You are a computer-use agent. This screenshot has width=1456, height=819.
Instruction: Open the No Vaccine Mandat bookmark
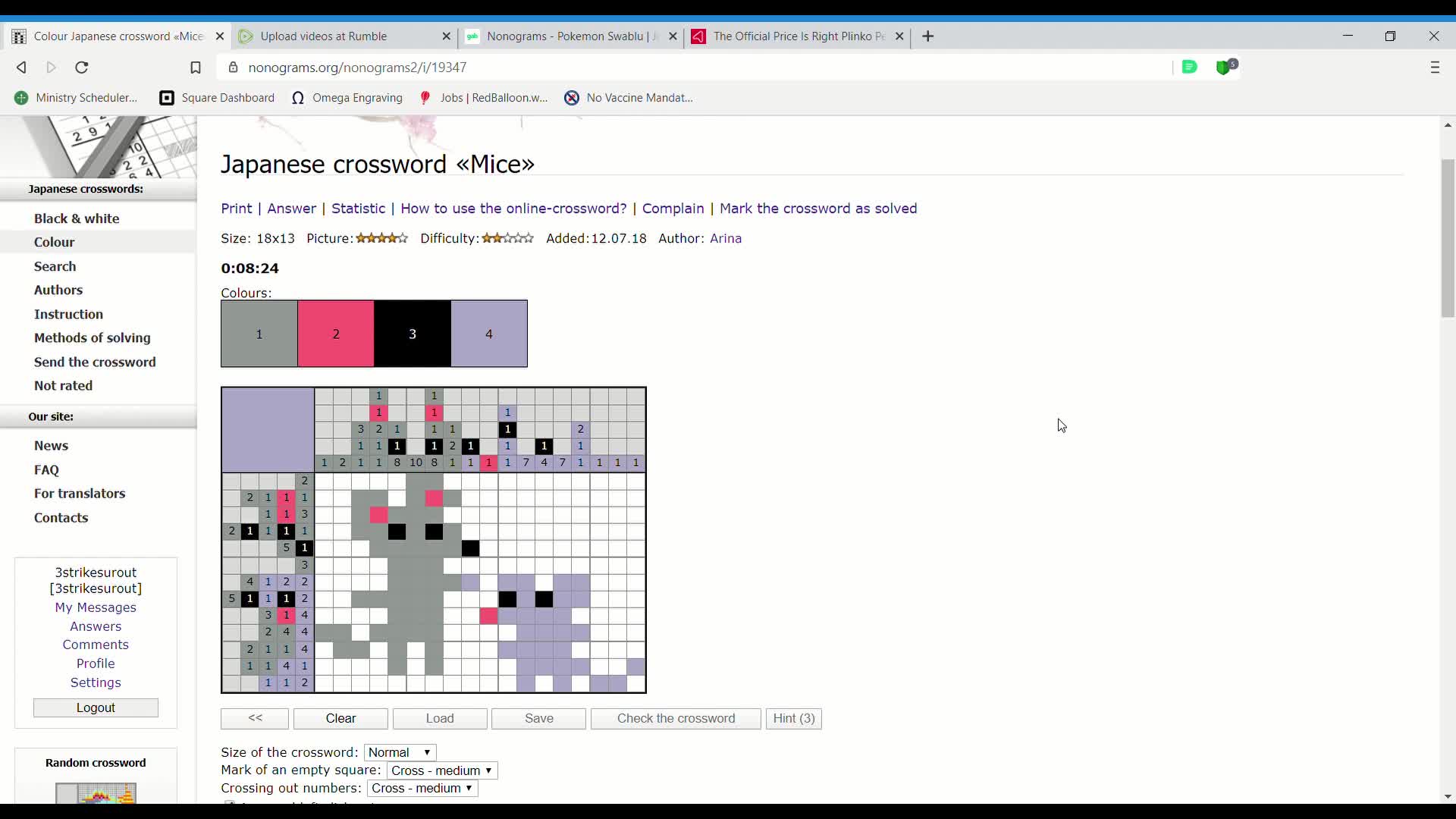pyautogui.click(x=629, y=97)
